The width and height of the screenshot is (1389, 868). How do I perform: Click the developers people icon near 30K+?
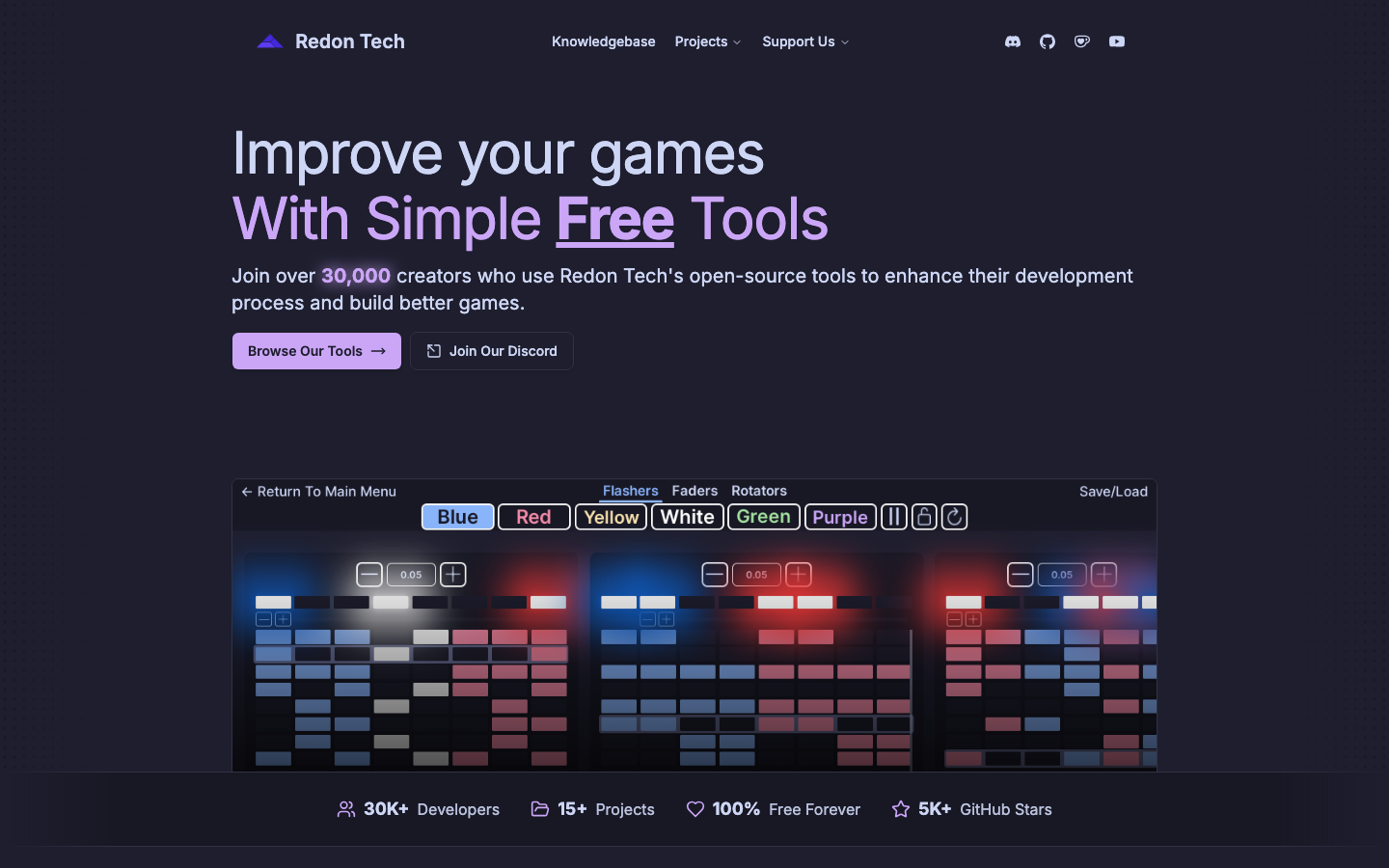click(346, 809)
